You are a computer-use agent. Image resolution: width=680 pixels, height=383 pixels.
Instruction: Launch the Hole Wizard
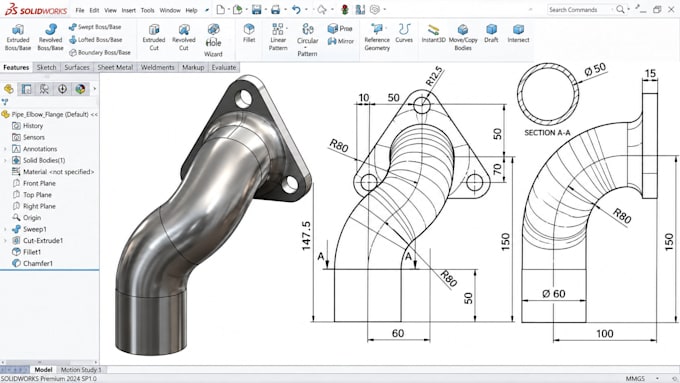[x=213, y=40]
